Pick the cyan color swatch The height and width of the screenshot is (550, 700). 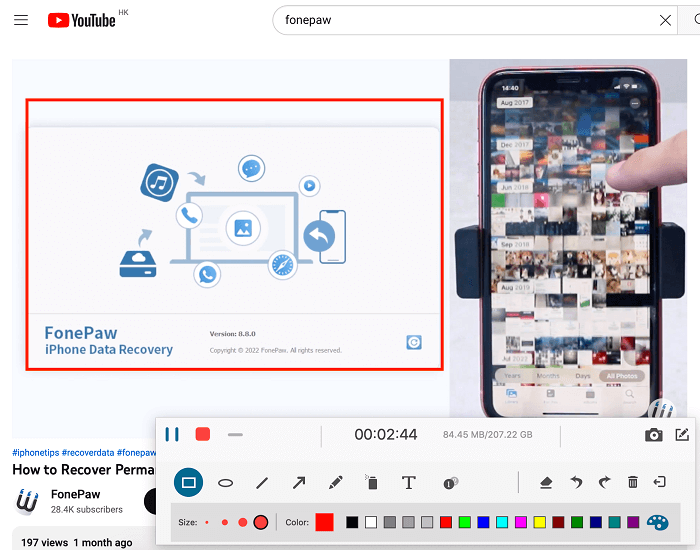point(502,522)
